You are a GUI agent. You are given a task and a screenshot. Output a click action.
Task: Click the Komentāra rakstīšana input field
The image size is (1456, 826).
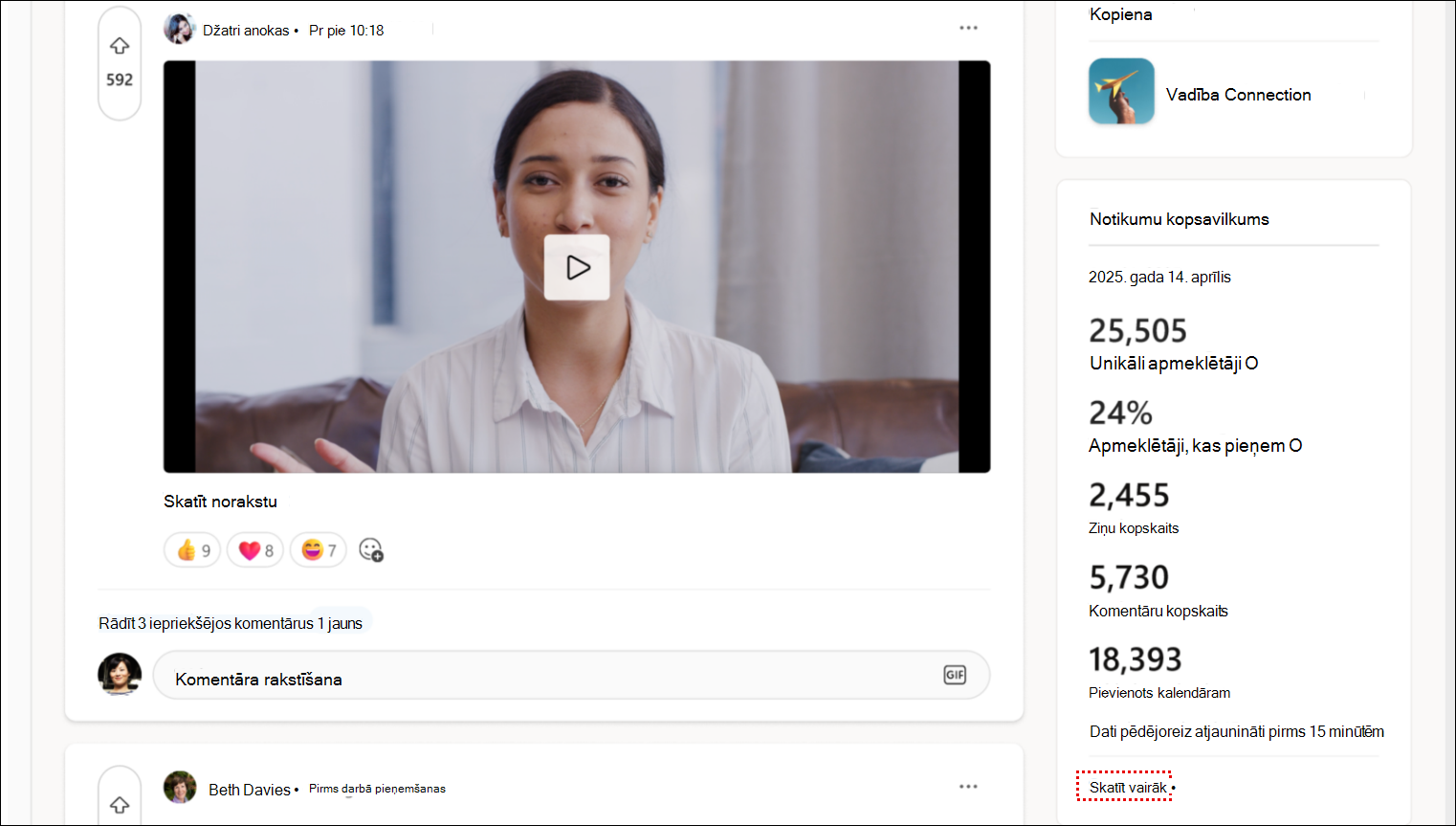571,676
